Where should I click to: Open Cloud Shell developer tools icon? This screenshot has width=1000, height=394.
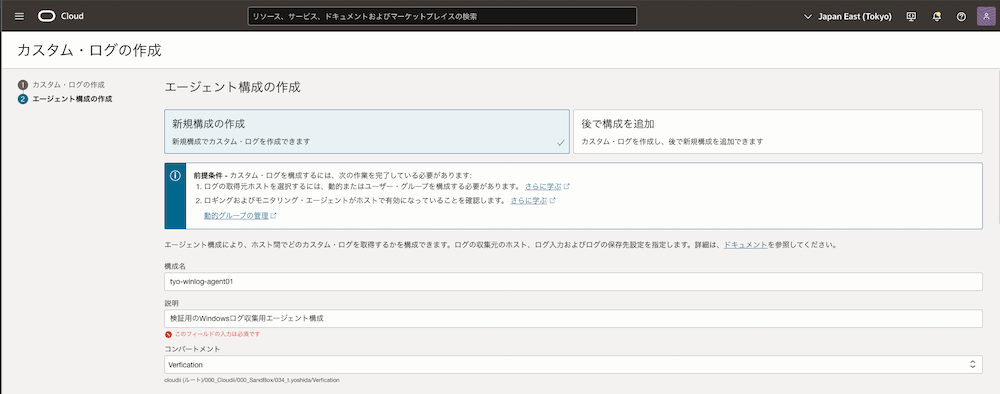[911, 17]
